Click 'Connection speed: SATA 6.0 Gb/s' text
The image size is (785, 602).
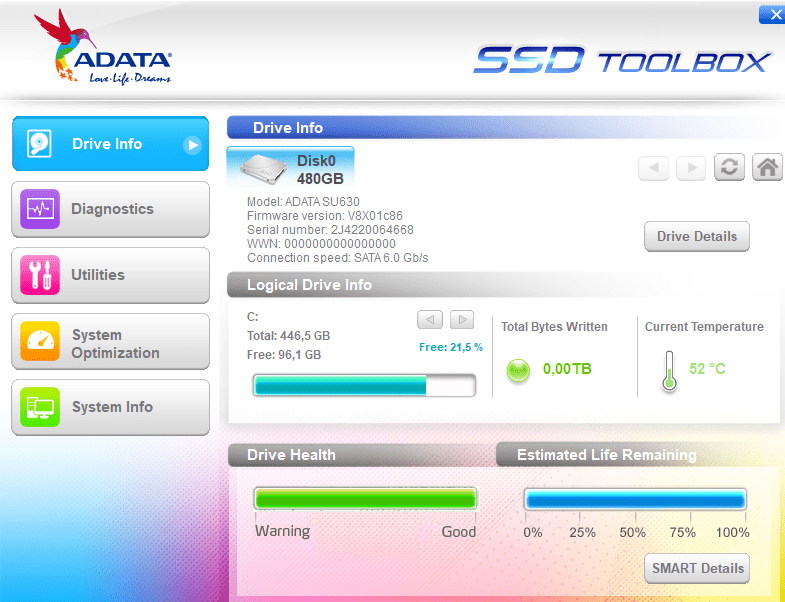pyautogui.click(x=338, y=258)
